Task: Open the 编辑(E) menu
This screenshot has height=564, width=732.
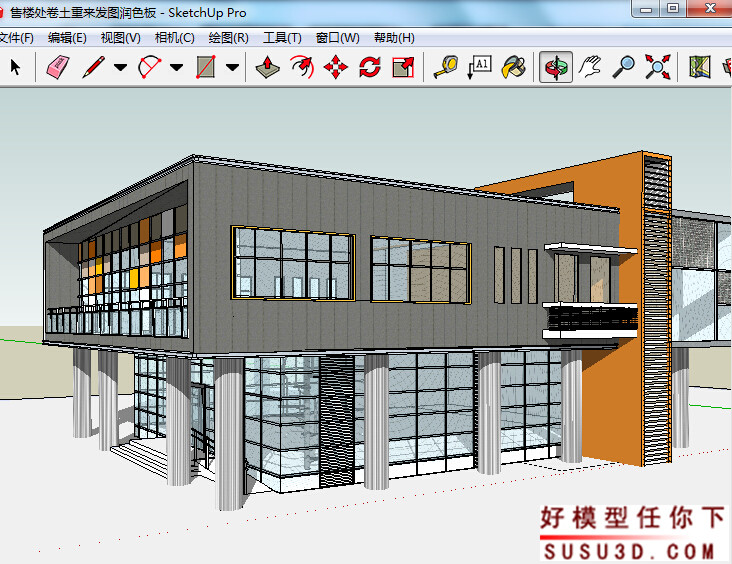Action: [x=67, y=38]
